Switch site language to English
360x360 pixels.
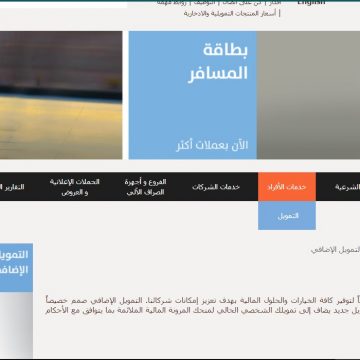point(311,3)
